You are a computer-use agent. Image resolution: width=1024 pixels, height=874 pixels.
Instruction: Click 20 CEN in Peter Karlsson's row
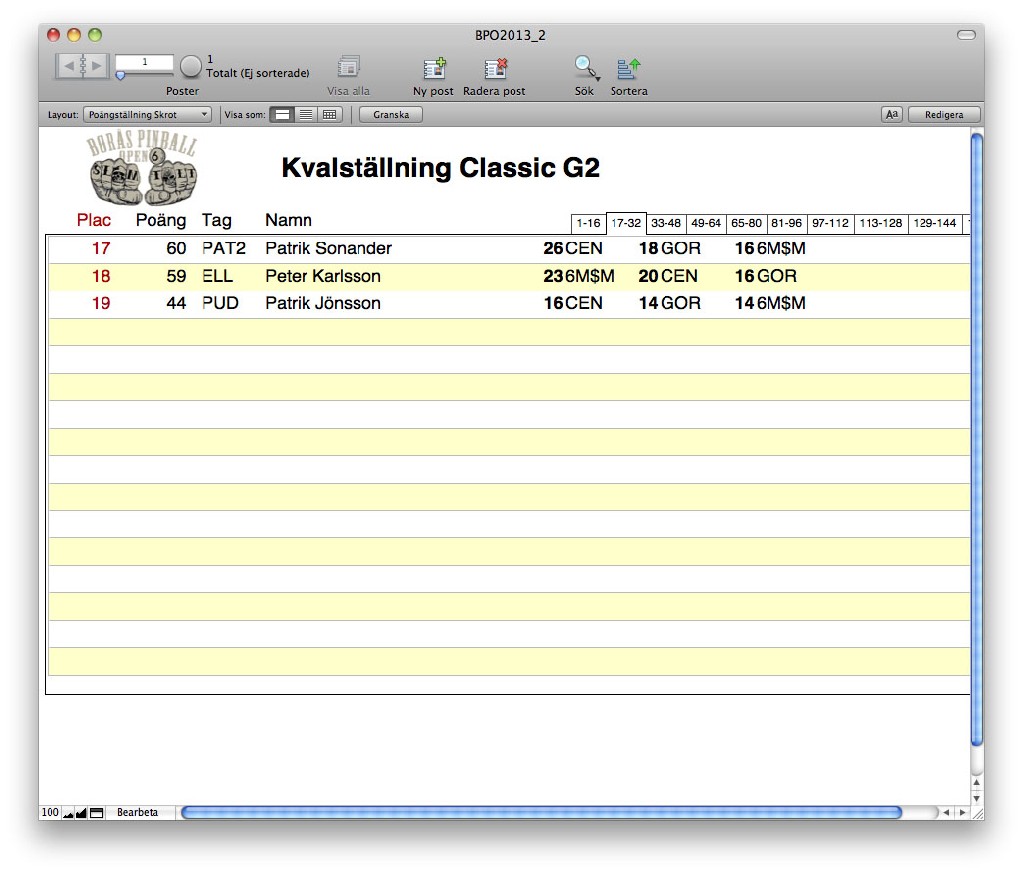(668, 276)
